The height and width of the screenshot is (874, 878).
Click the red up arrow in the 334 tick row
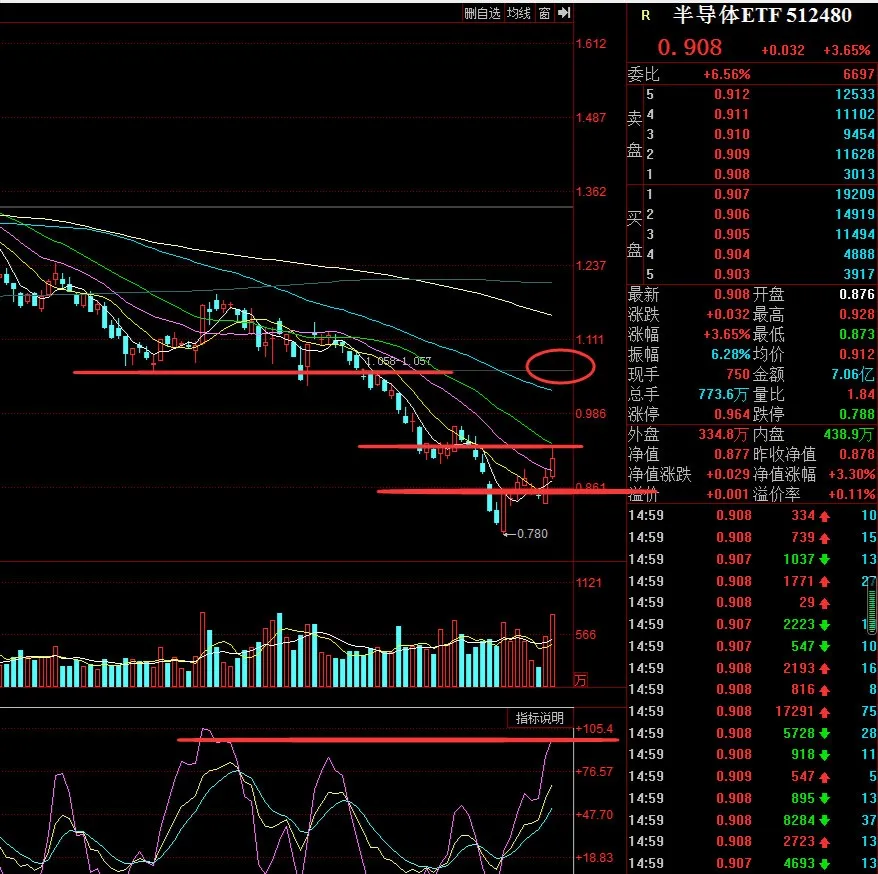(x=824, y=516)
